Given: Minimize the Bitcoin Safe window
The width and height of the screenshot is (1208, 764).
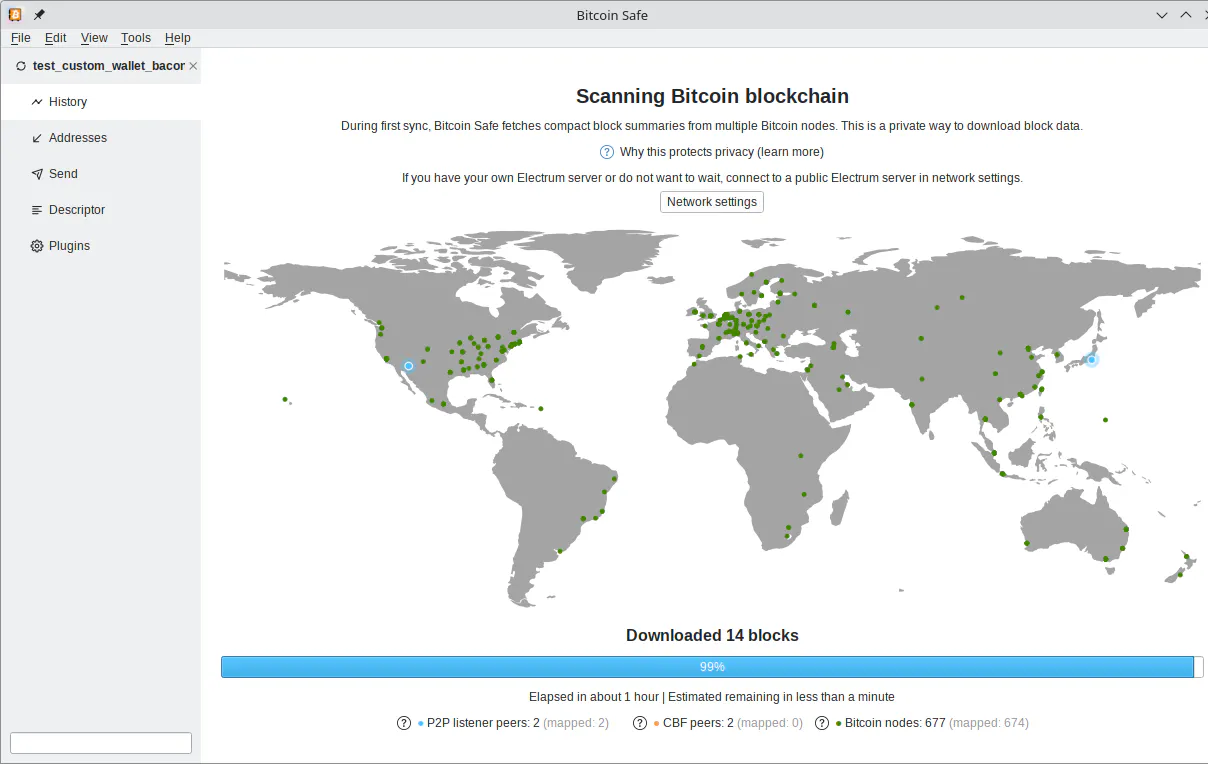Looking at the screenshot, I should (x=1162, y=15).
